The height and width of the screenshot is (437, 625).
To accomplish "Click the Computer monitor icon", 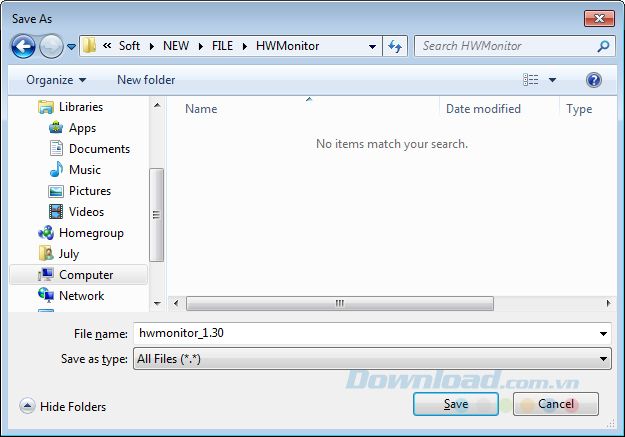I will point(46,275).
